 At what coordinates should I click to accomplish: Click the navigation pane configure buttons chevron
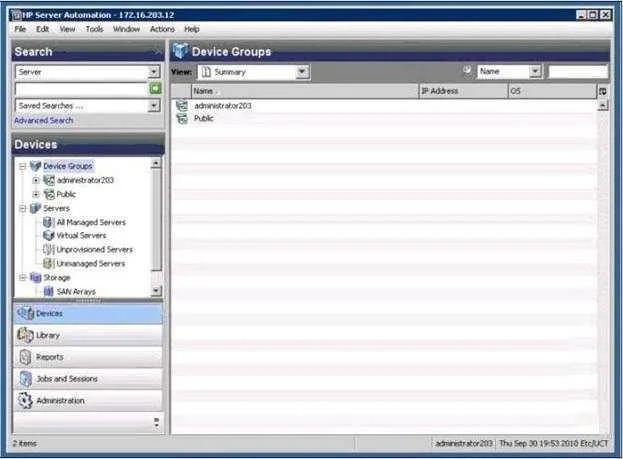(157, 423)
